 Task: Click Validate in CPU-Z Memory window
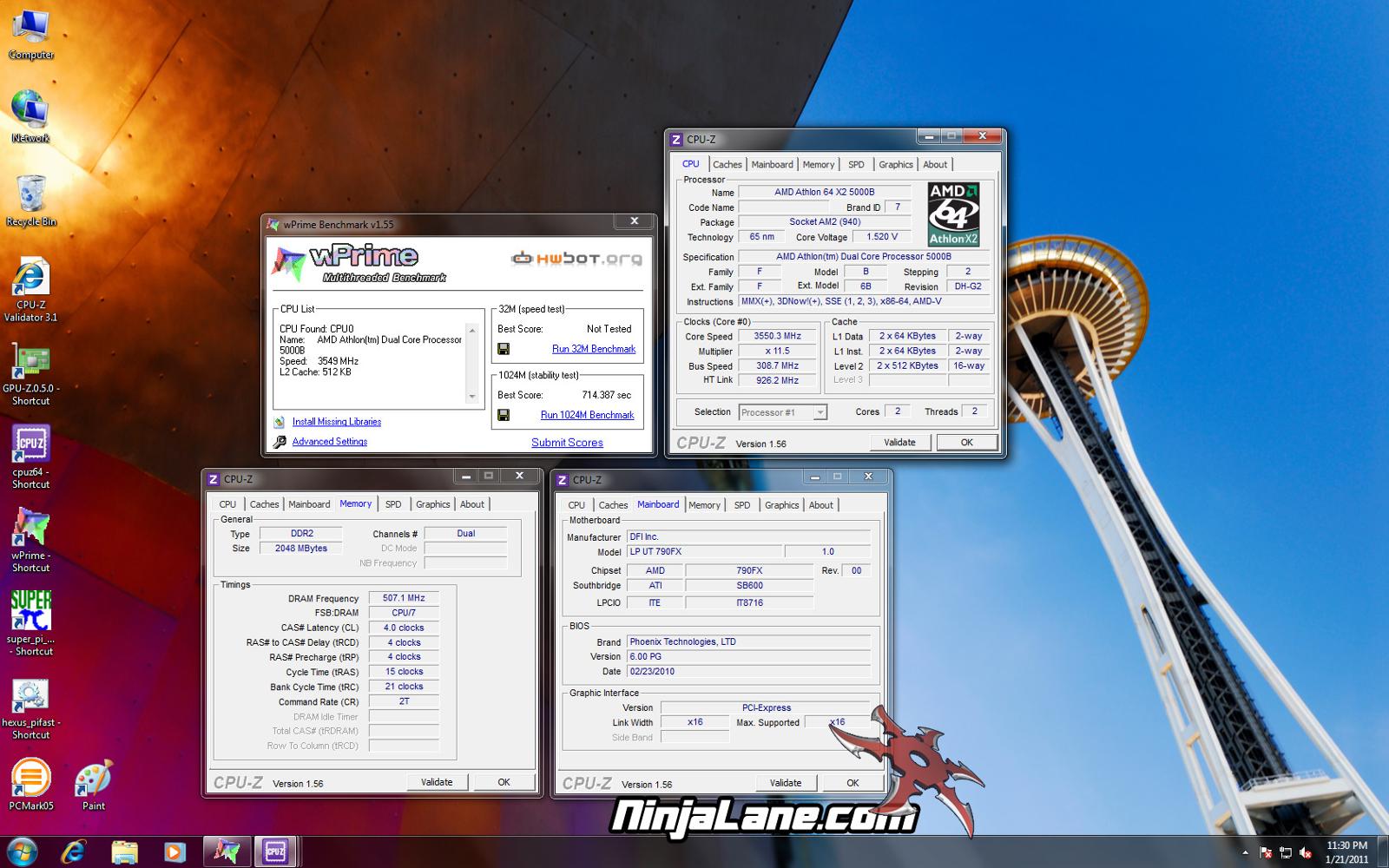[437, 782]
